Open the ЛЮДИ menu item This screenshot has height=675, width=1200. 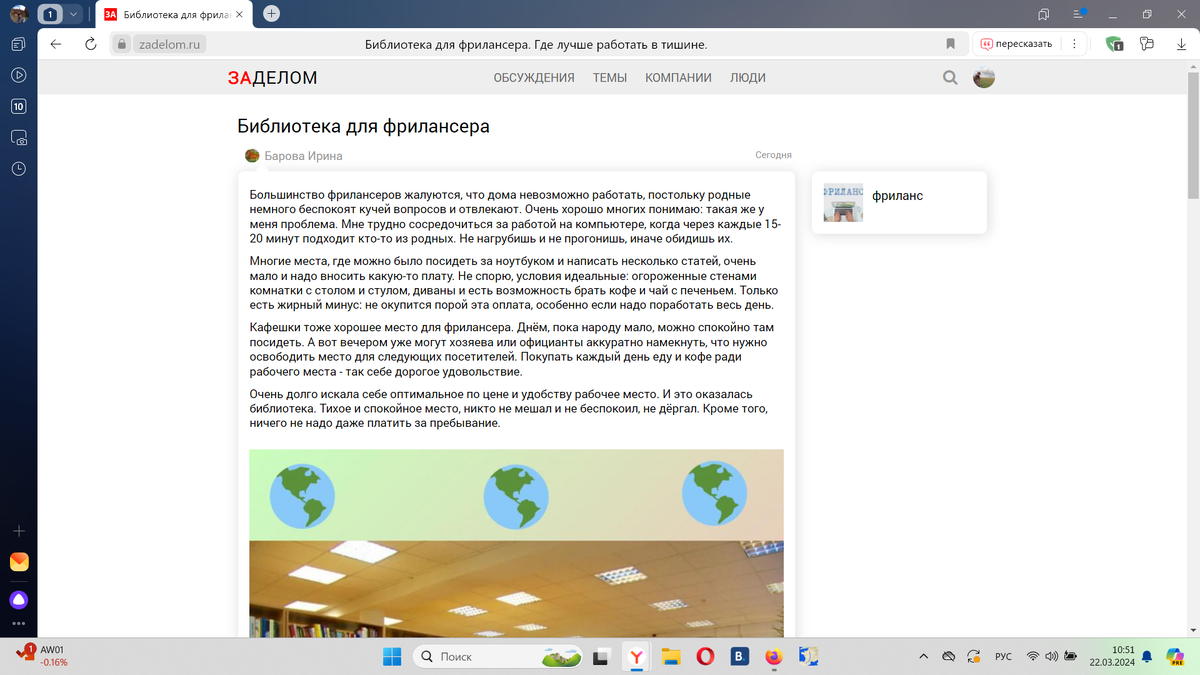click(x=748, y=78)
